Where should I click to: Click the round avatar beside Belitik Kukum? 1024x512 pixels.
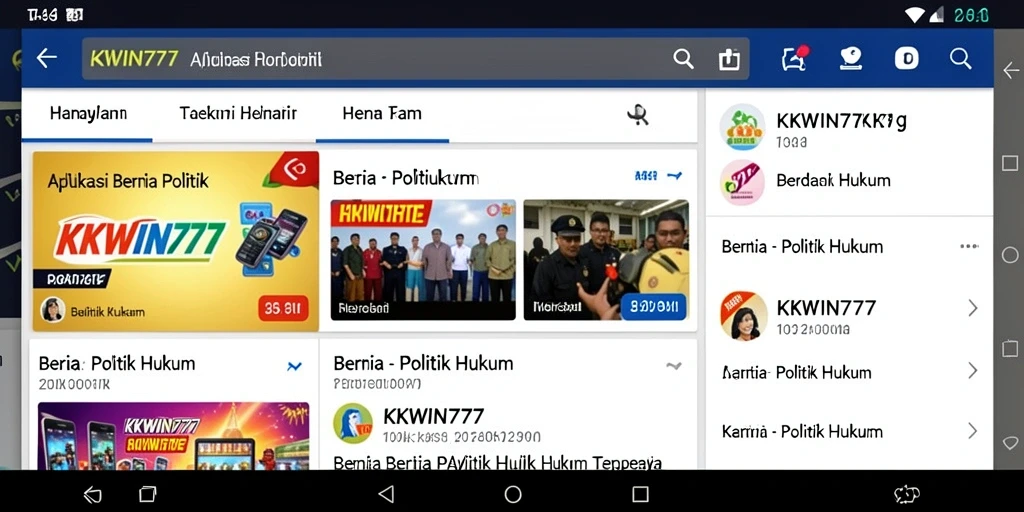coord(53,310)
